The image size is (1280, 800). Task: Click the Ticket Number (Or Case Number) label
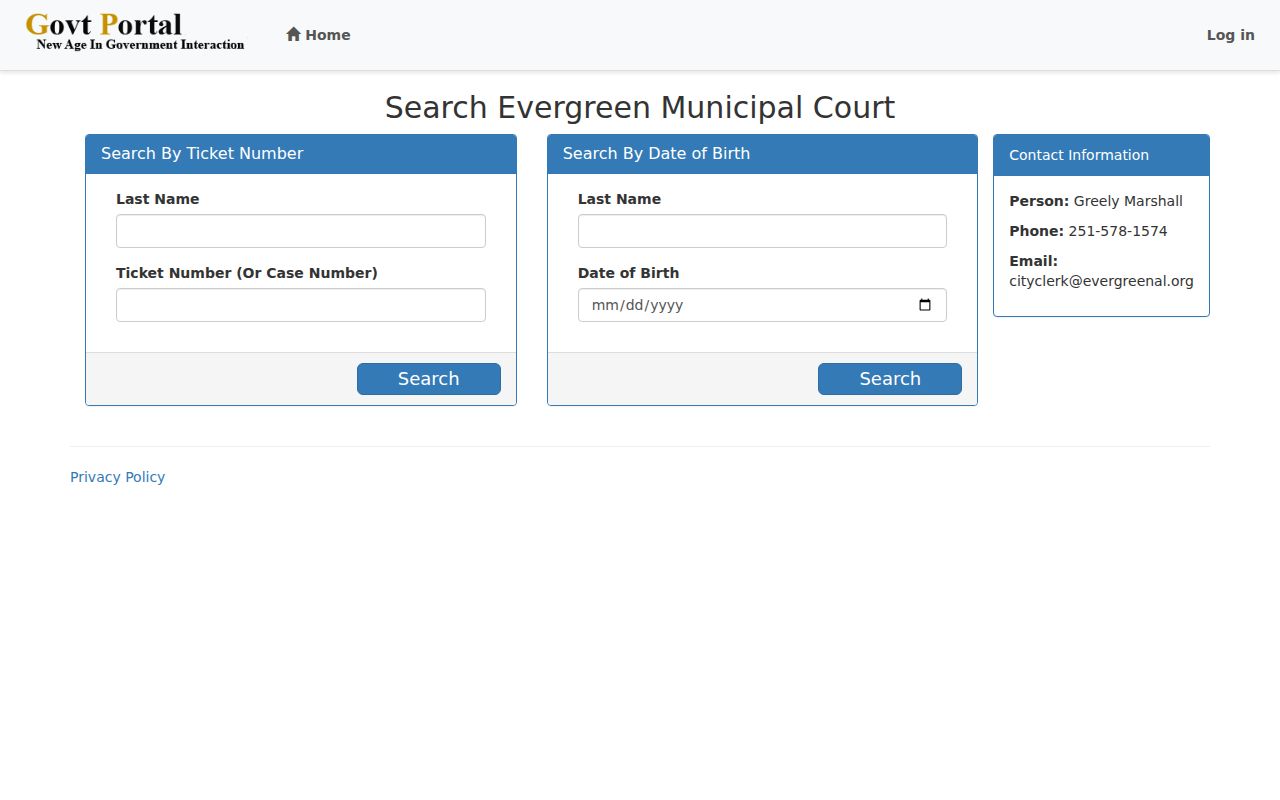pyautogui.click(x=247, y=273)
